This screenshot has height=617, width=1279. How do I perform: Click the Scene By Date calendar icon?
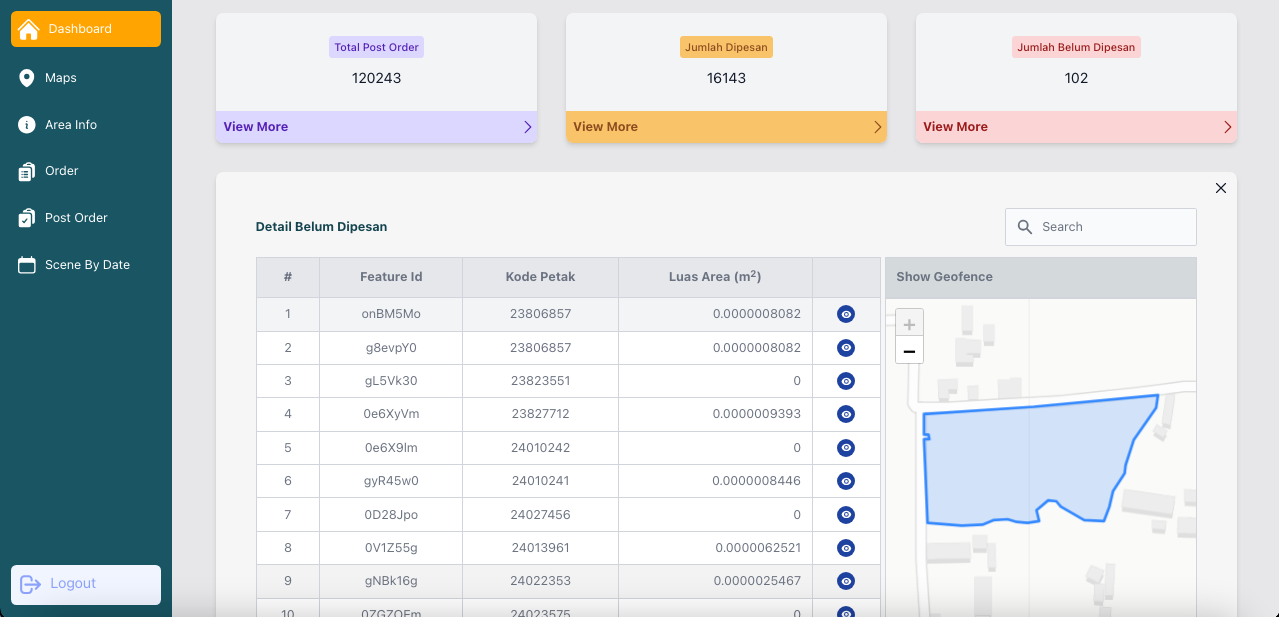27,265
